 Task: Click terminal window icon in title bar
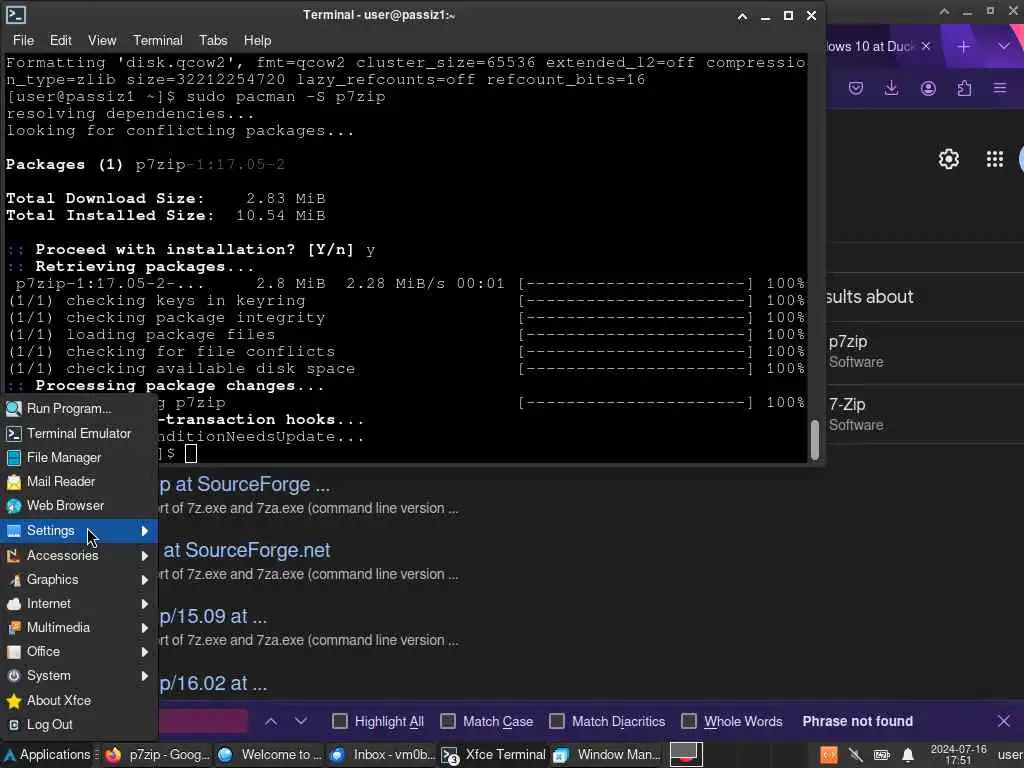[16, 15]
